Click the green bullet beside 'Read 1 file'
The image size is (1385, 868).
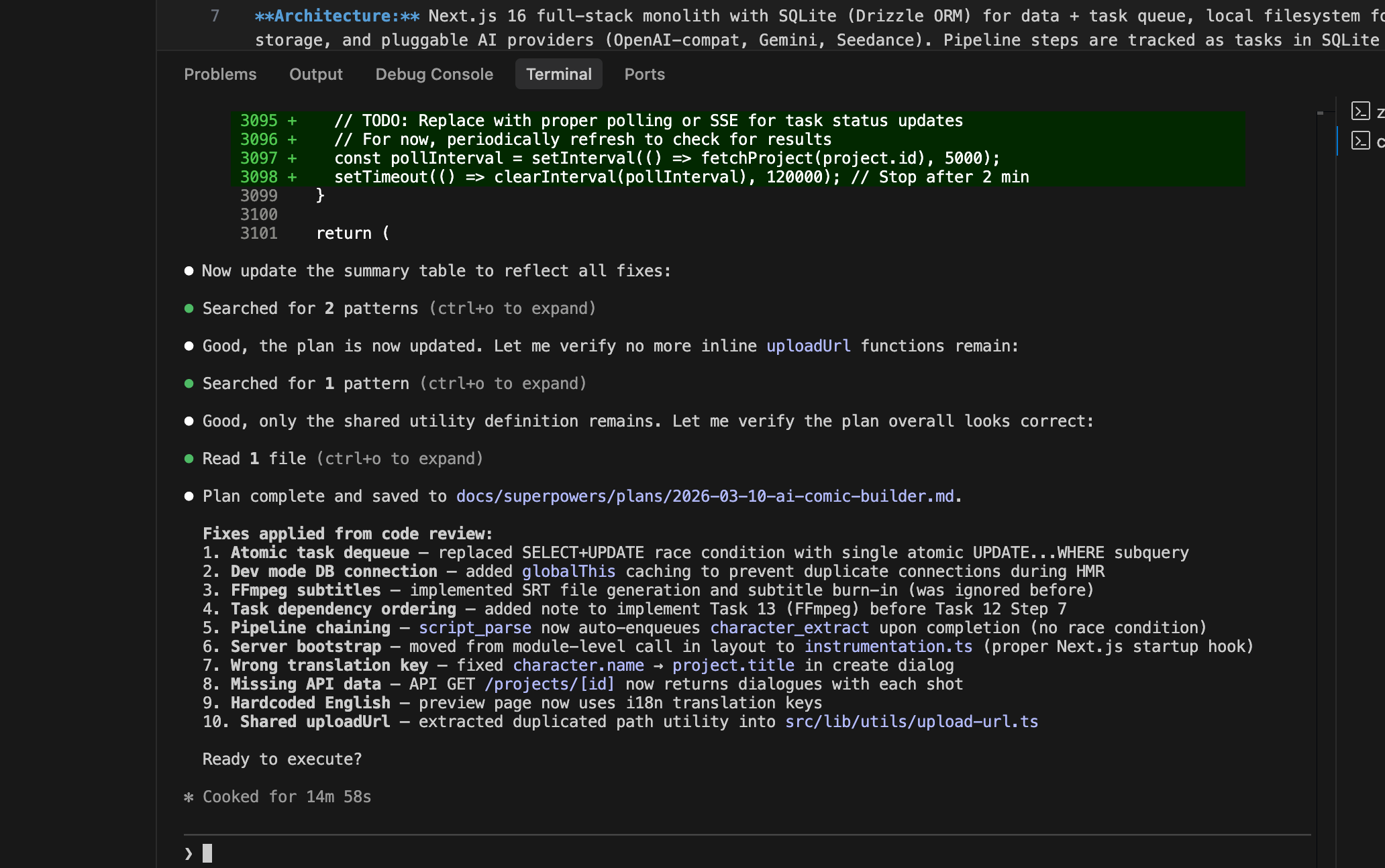[189, 459]
